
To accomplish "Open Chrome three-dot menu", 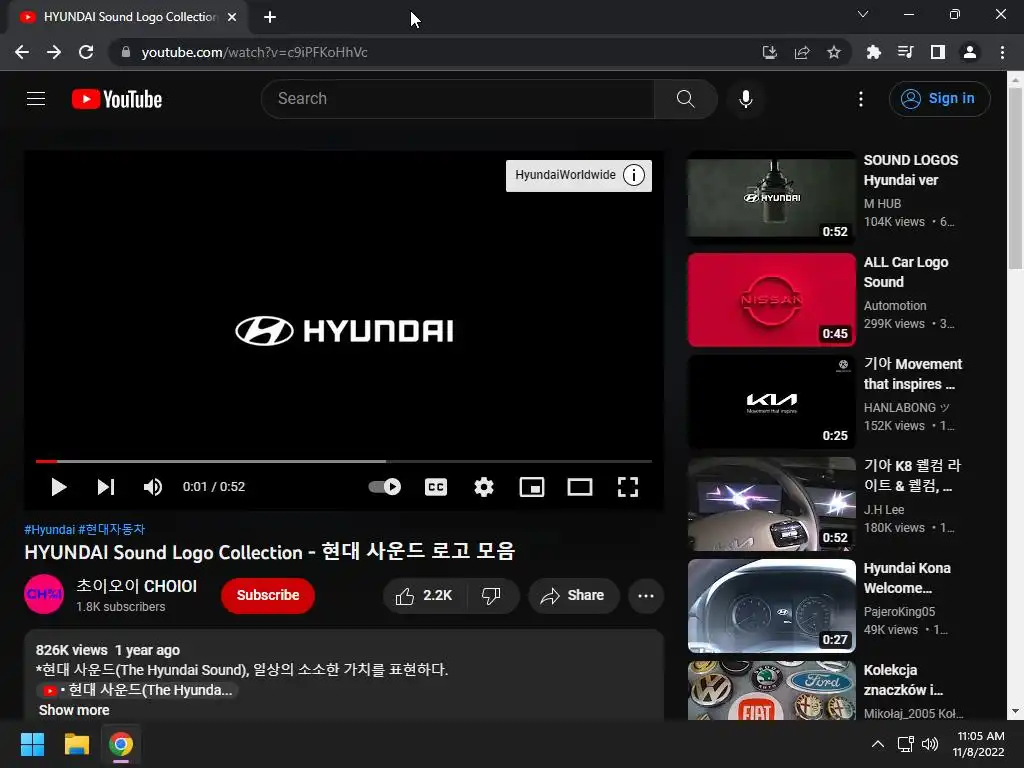I will click(x=1002, y=52).
